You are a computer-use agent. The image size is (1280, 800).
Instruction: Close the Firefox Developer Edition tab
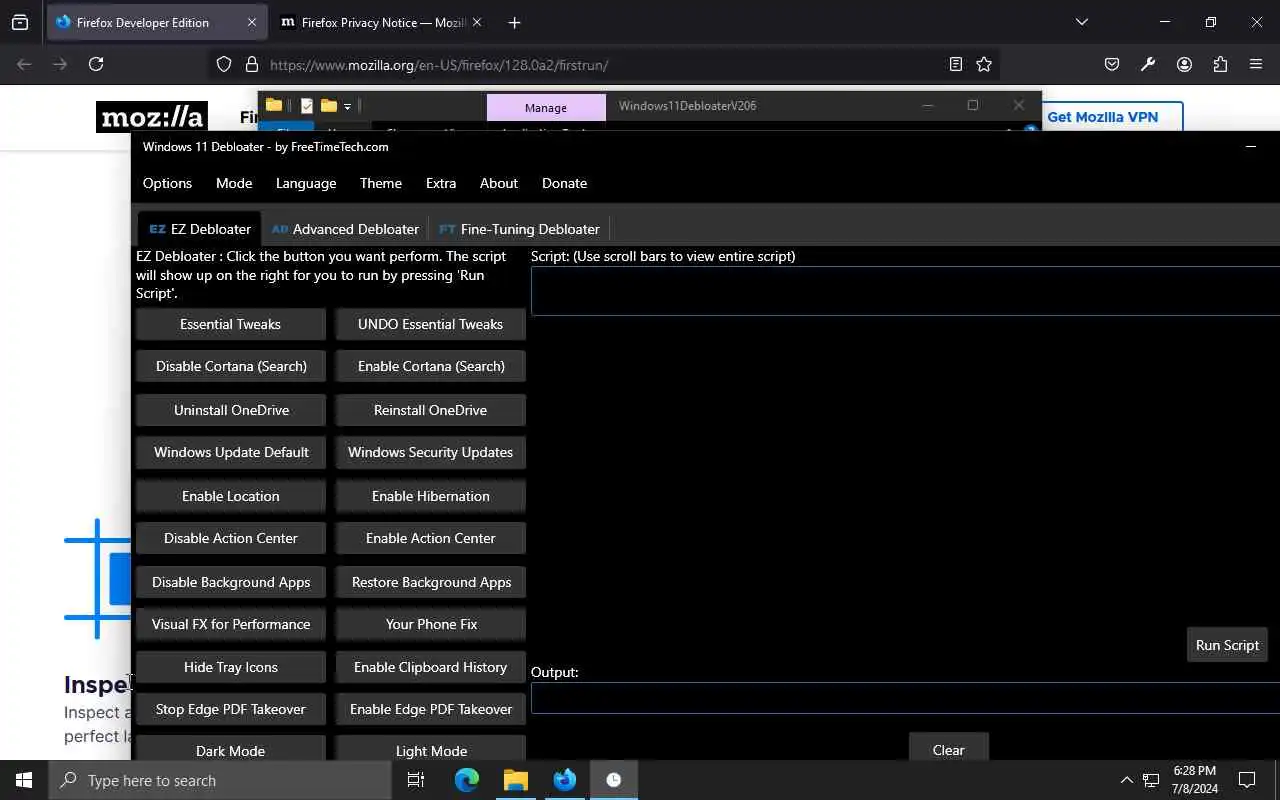[x=252, y=22]
